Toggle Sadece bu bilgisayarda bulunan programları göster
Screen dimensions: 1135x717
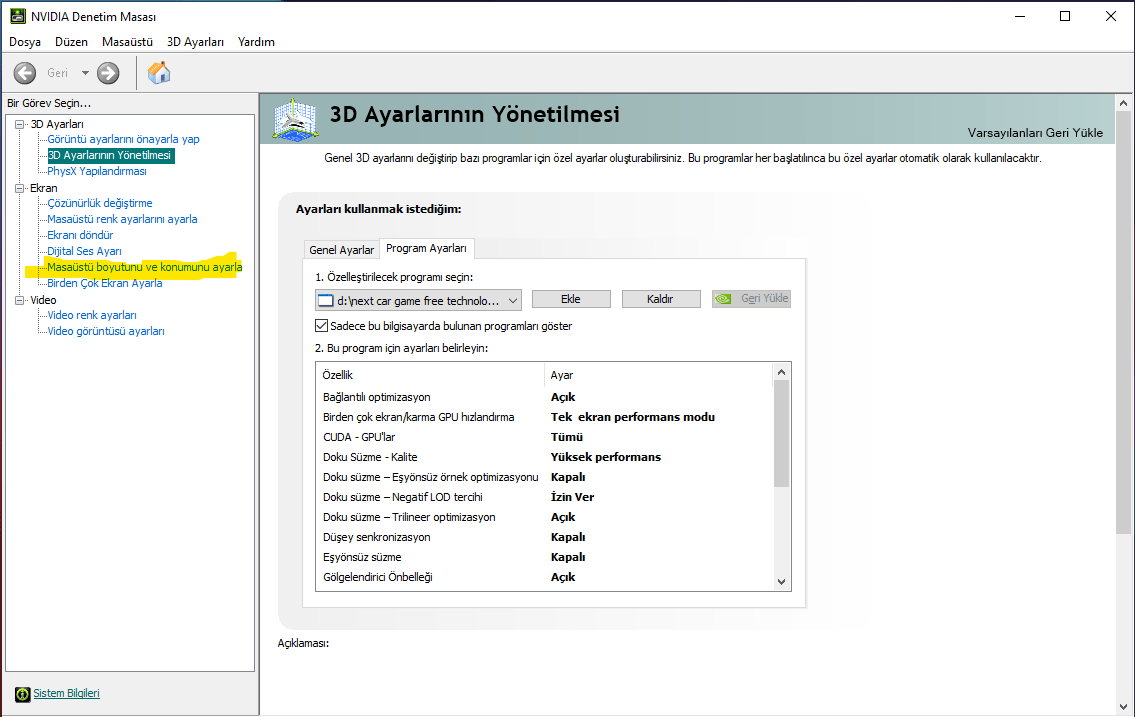(321, 326)
